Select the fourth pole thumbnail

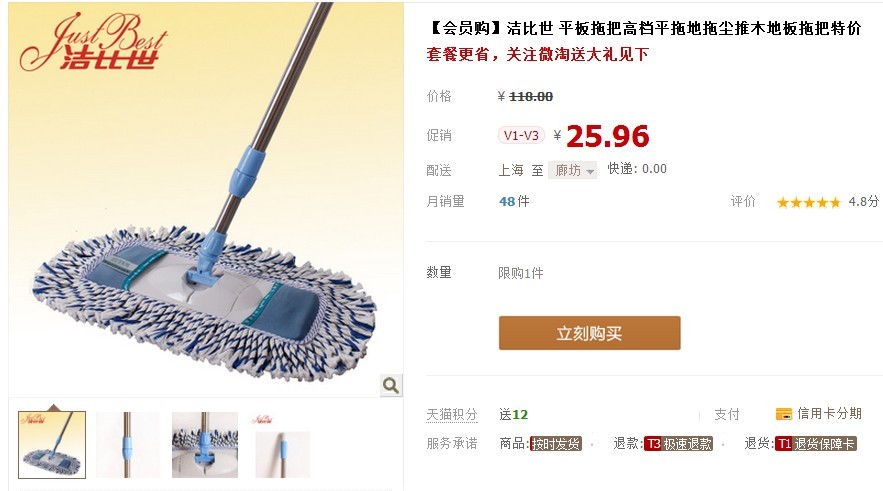[281, 445]
